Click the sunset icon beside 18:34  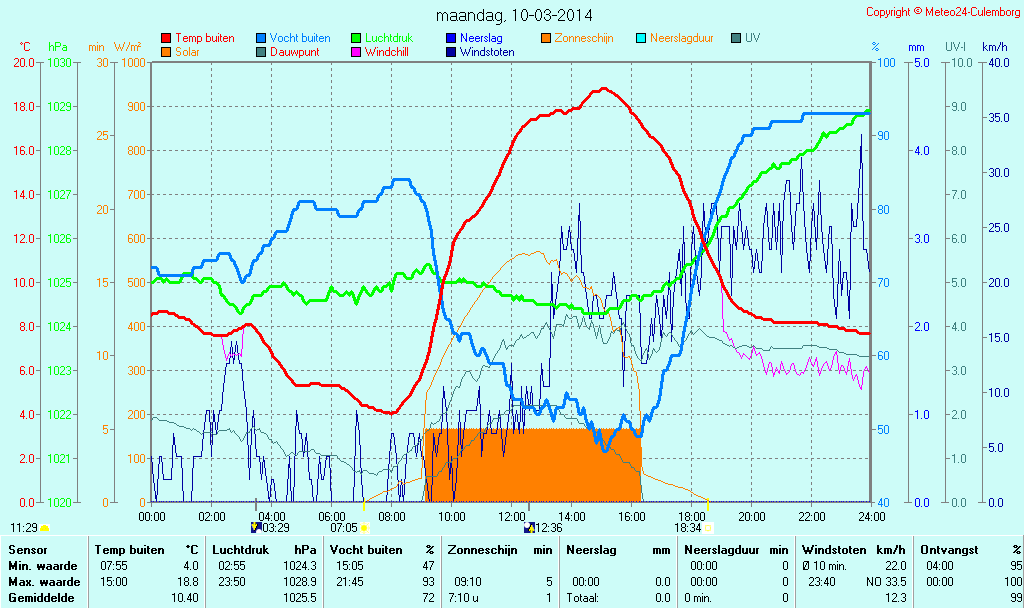pyautogui.click(x=709, y=527)
